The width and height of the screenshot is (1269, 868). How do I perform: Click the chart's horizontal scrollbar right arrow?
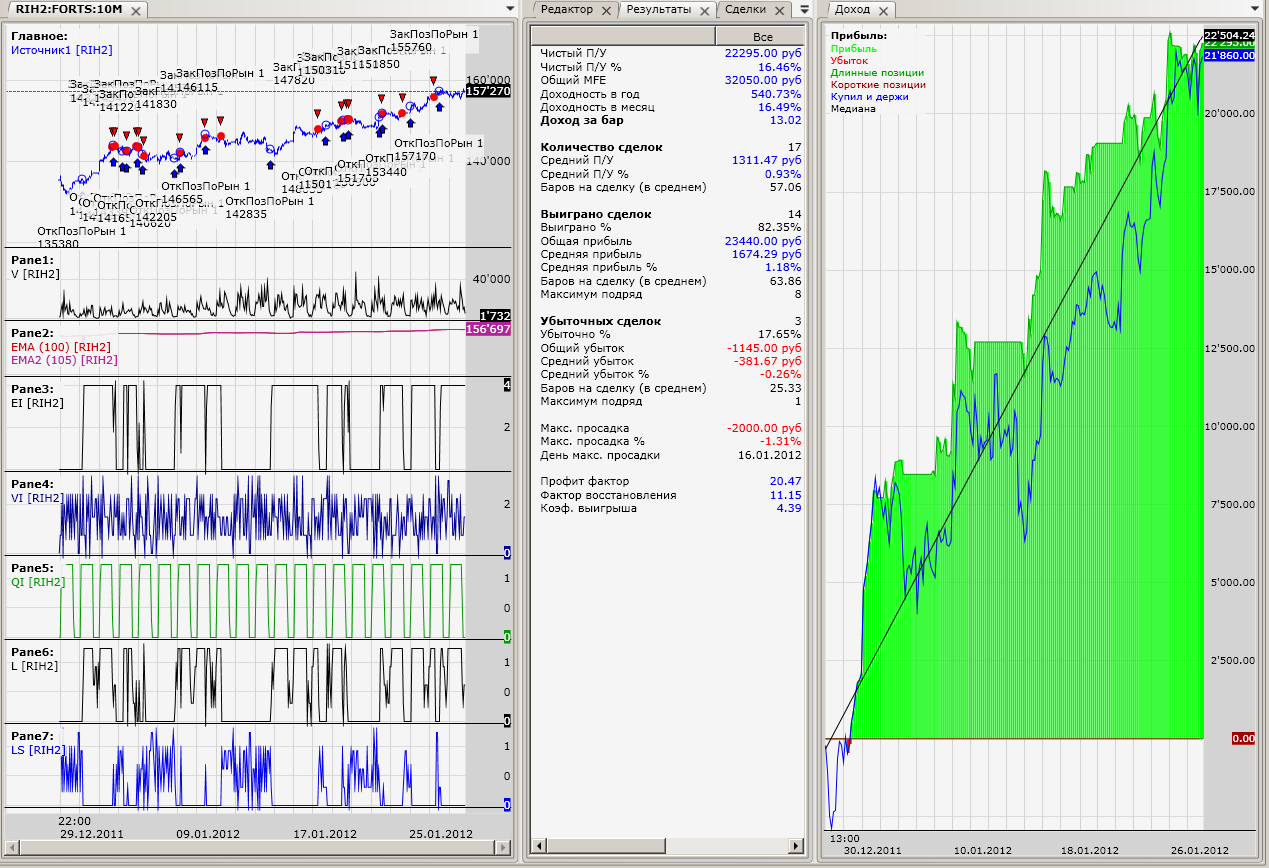tap(505, 848)
